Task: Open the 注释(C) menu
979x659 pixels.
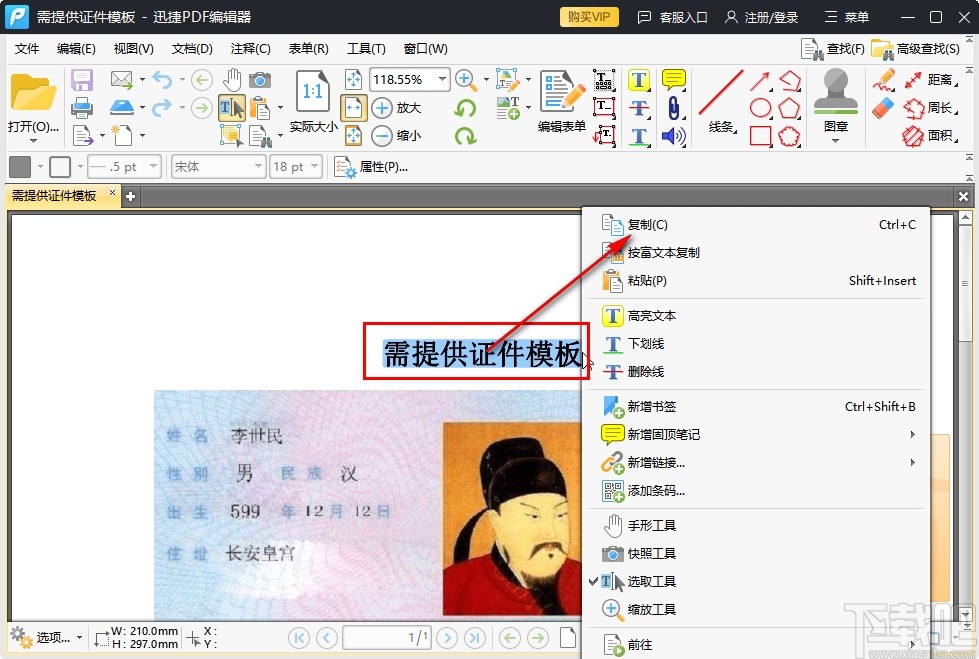Action: pos(250,48)
